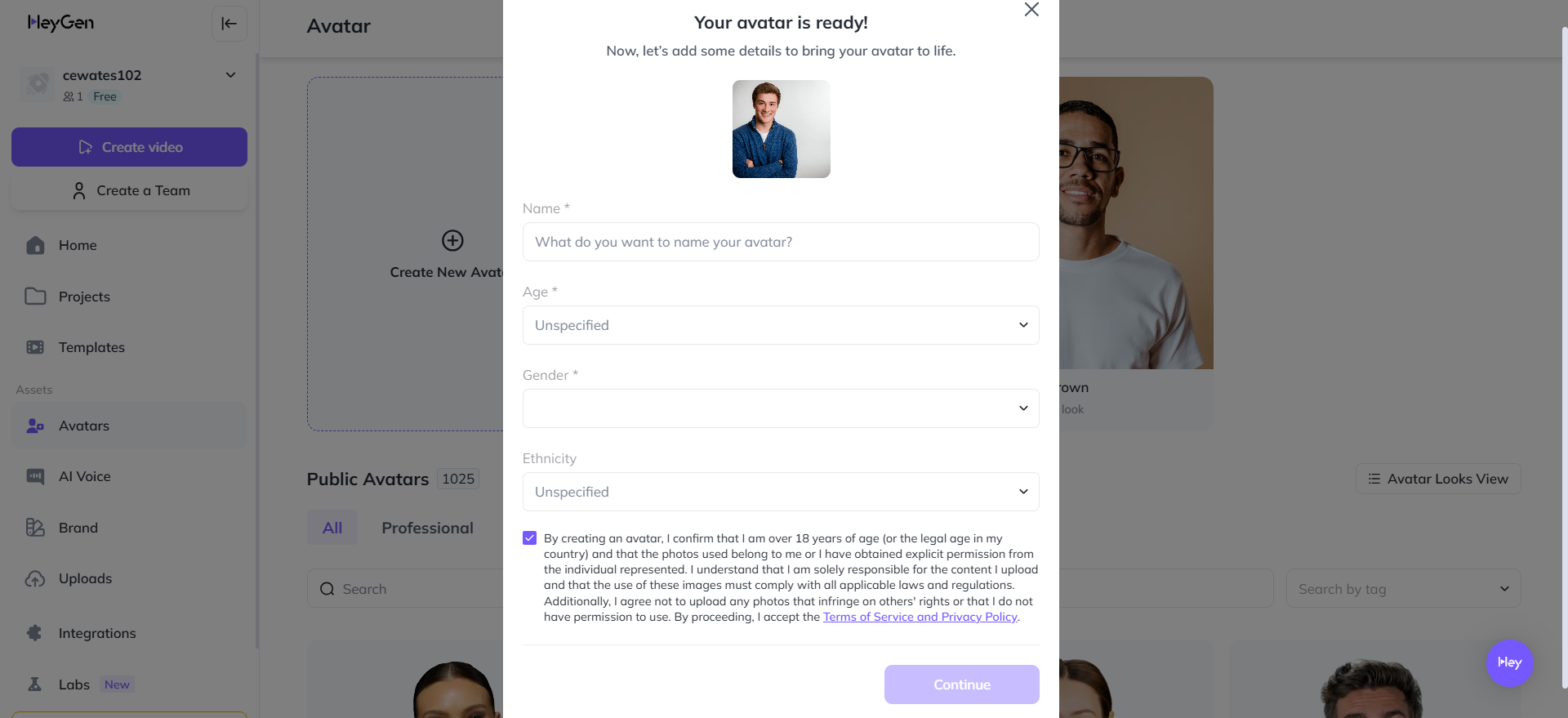Click the Brand icon in the sidebar
The width and height of the screenshot is (1568, 718).
(x=35, y=528)
